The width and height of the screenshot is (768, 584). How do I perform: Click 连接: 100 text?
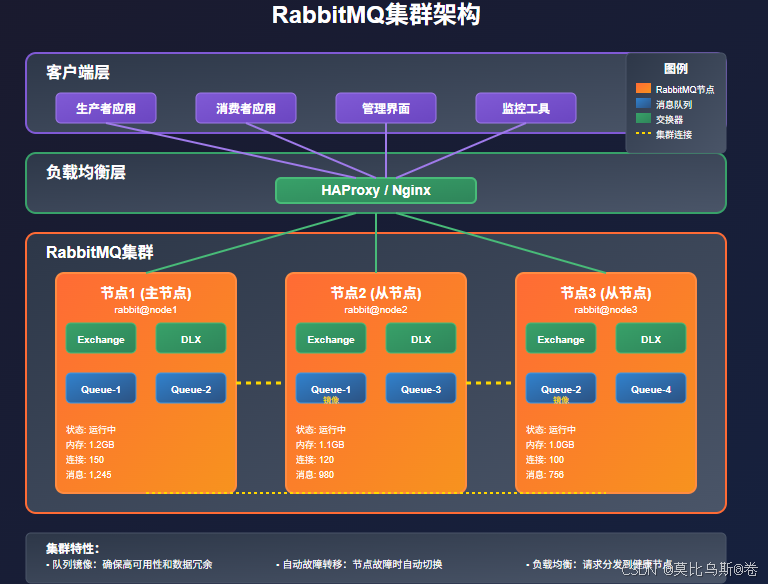click(x=545, y=460)
